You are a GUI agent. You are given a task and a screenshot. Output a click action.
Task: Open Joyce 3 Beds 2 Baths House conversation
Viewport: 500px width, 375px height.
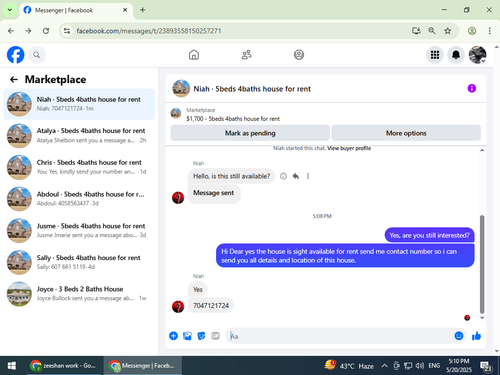(x=79, y=294)
